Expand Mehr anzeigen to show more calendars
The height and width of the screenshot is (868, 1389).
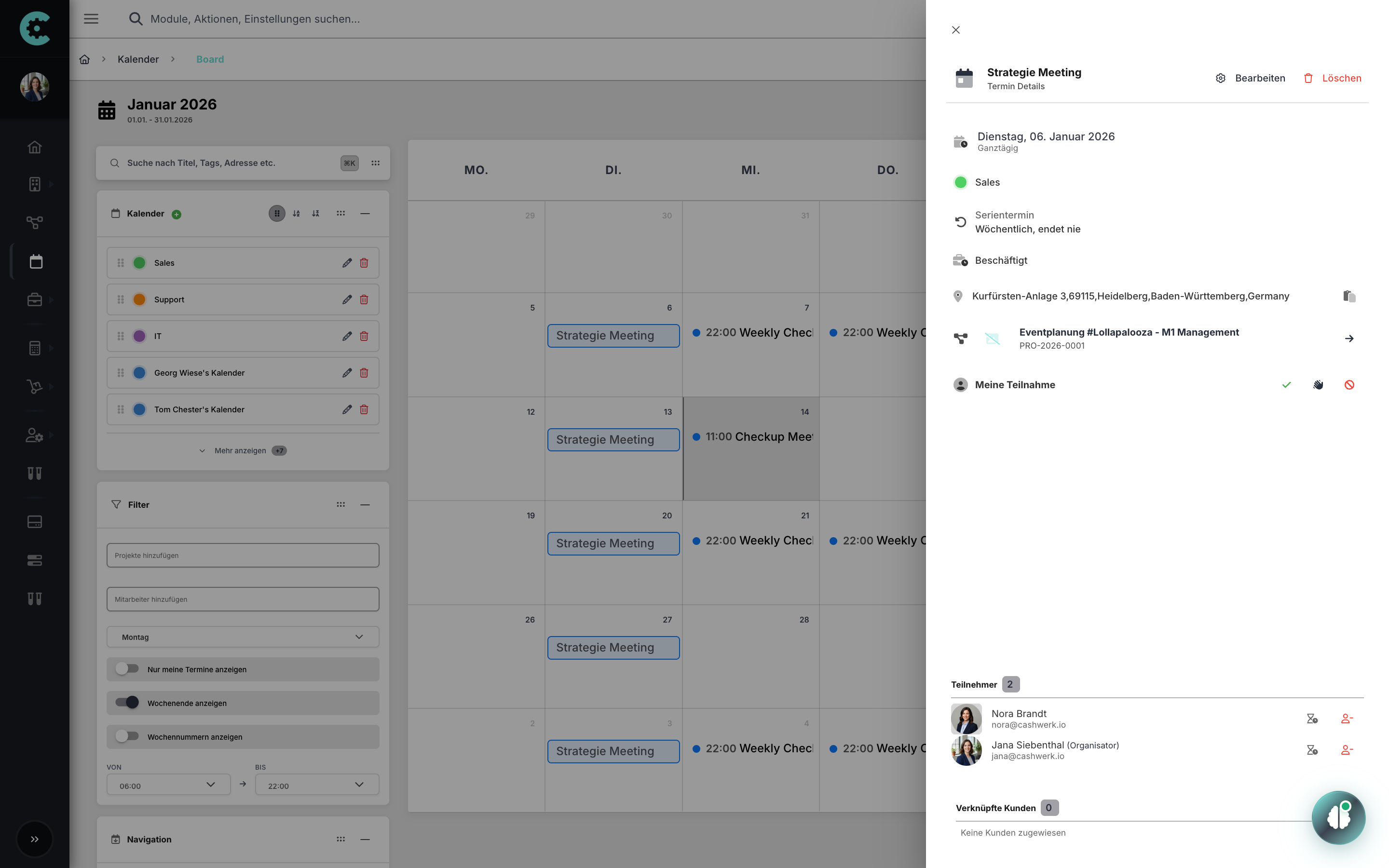pyautogui.click(x=241, y=451)
